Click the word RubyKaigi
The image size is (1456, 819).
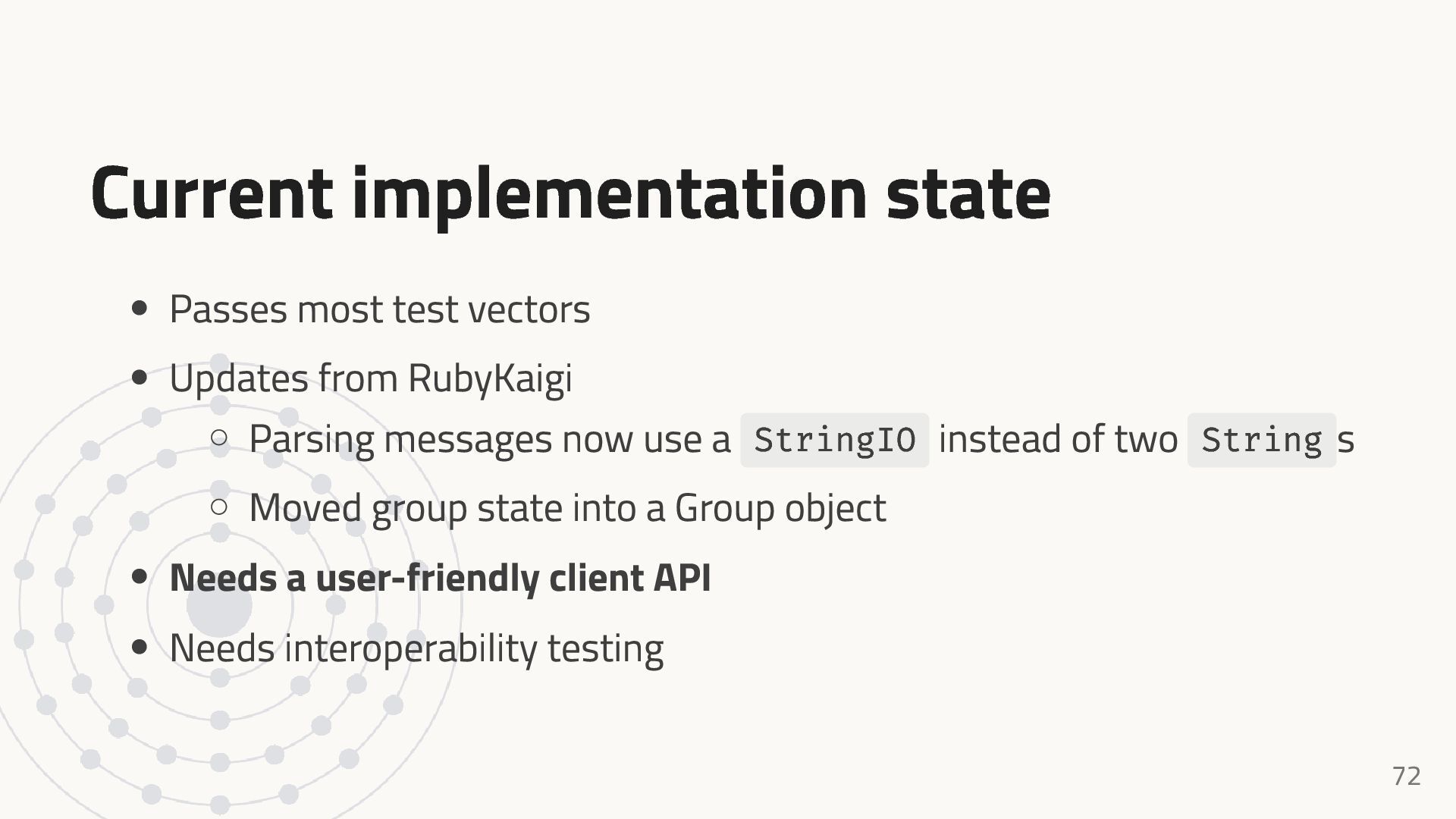[x=490, y=378]
